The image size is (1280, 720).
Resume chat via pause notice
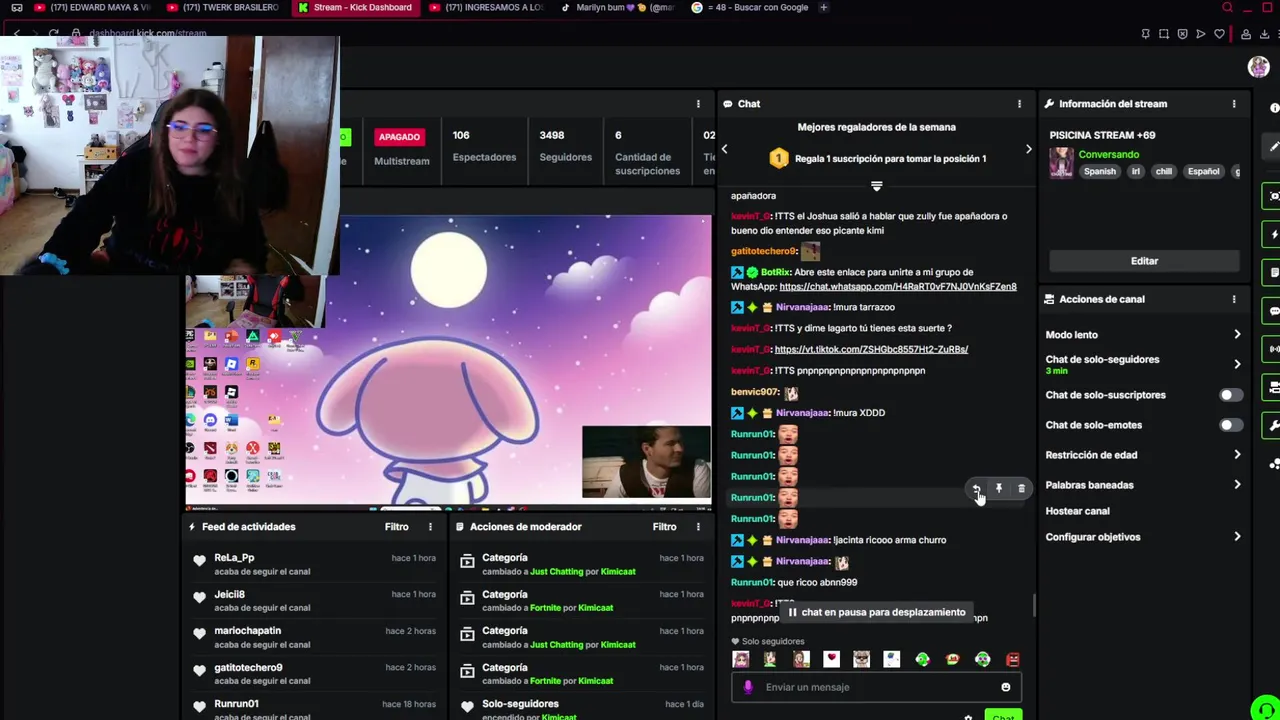[876, 612]
